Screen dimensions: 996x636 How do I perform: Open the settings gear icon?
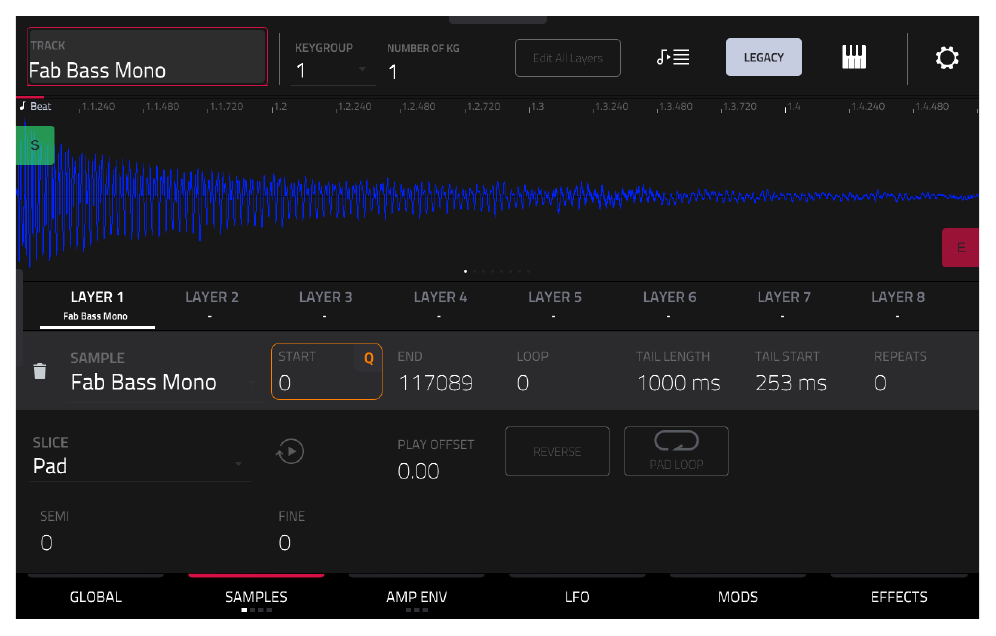pos(946,58)
